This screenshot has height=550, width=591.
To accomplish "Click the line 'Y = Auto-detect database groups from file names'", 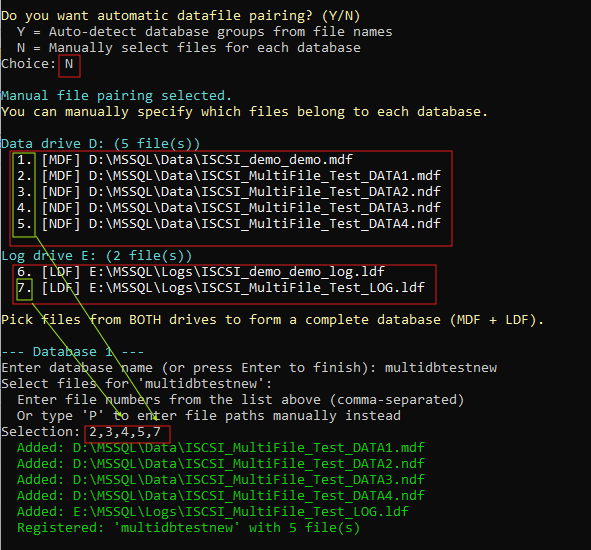I will coord(205,32).
